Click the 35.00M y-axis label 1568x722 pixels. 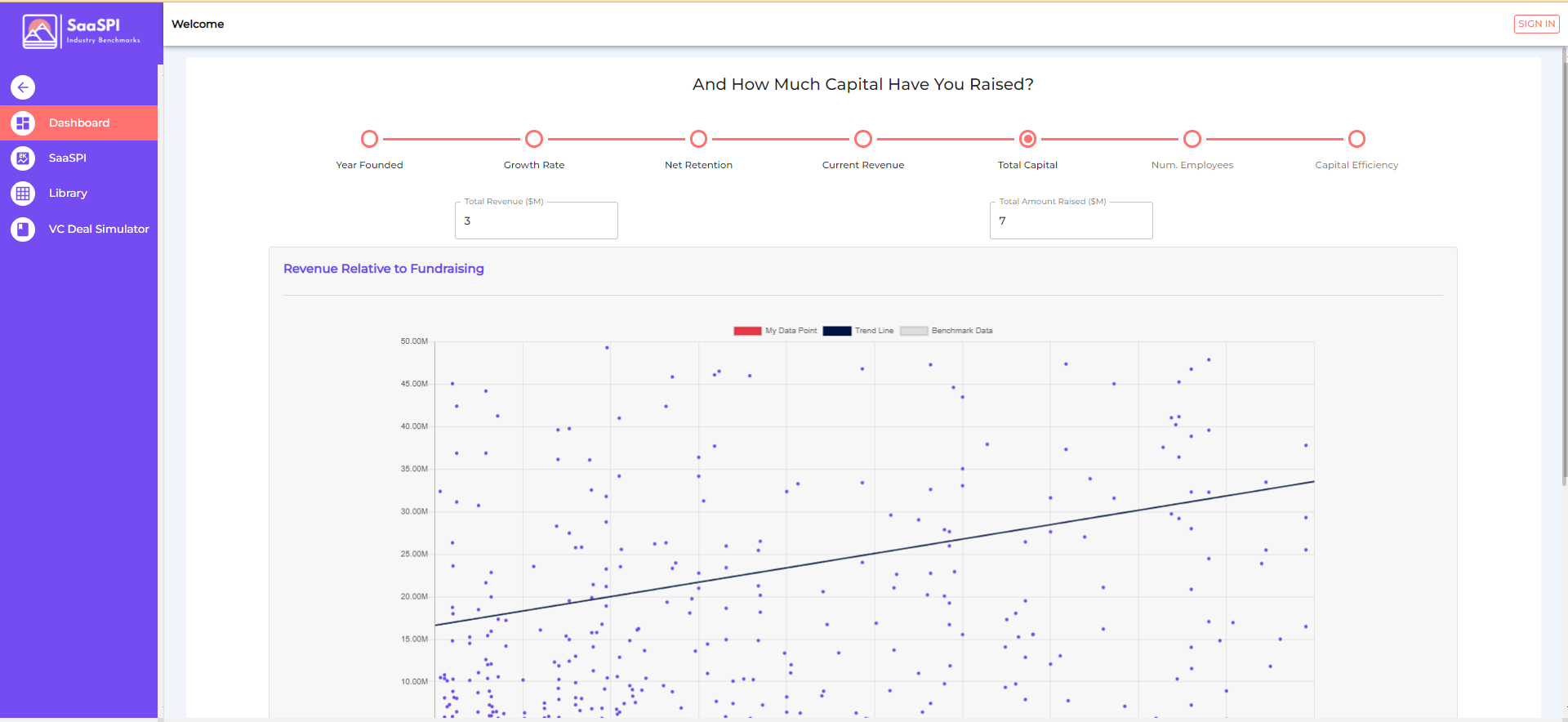pyautogui.click(x=414, y=469)
